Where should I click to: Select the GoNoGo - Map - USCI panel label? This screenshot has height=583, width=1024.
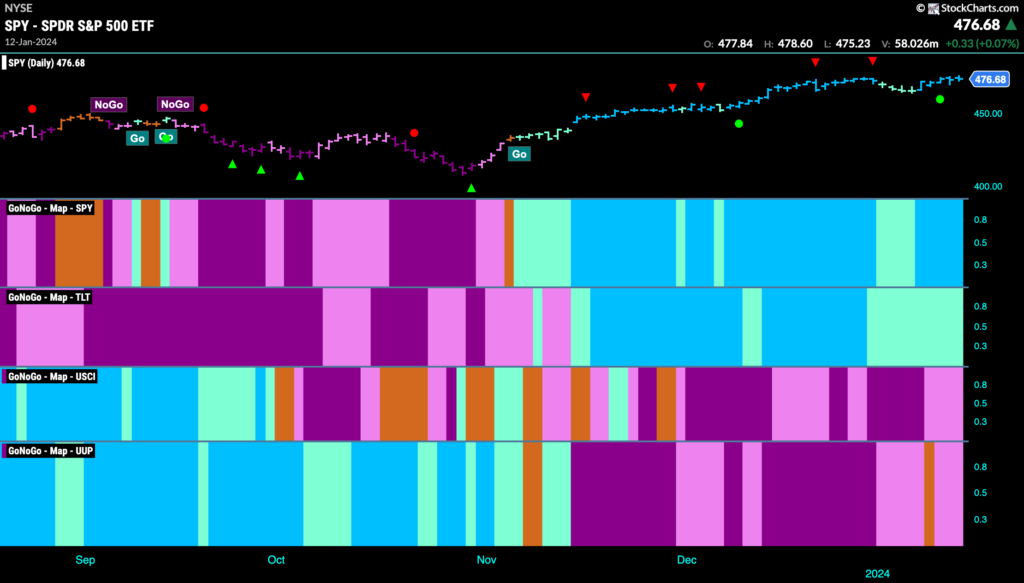pyautogui.click(x=51, y=377)
